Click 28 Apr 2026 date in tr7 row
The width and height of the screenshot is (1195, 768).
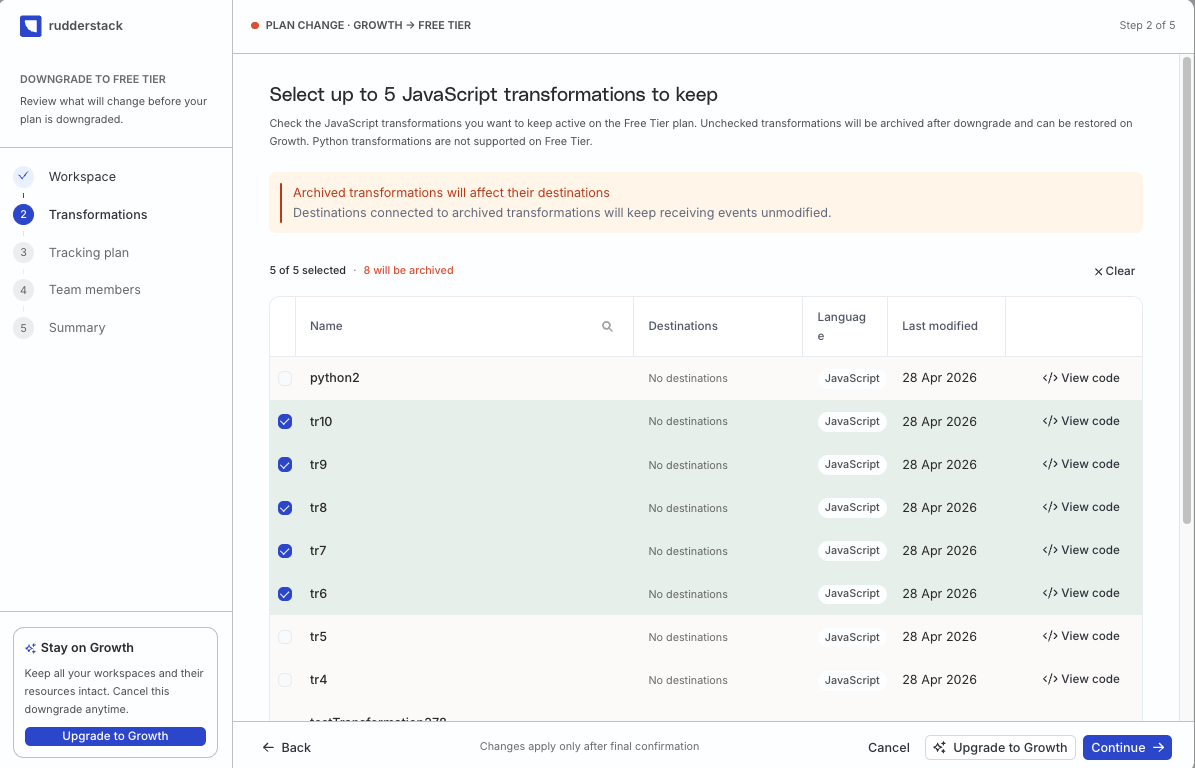[939, 551]
